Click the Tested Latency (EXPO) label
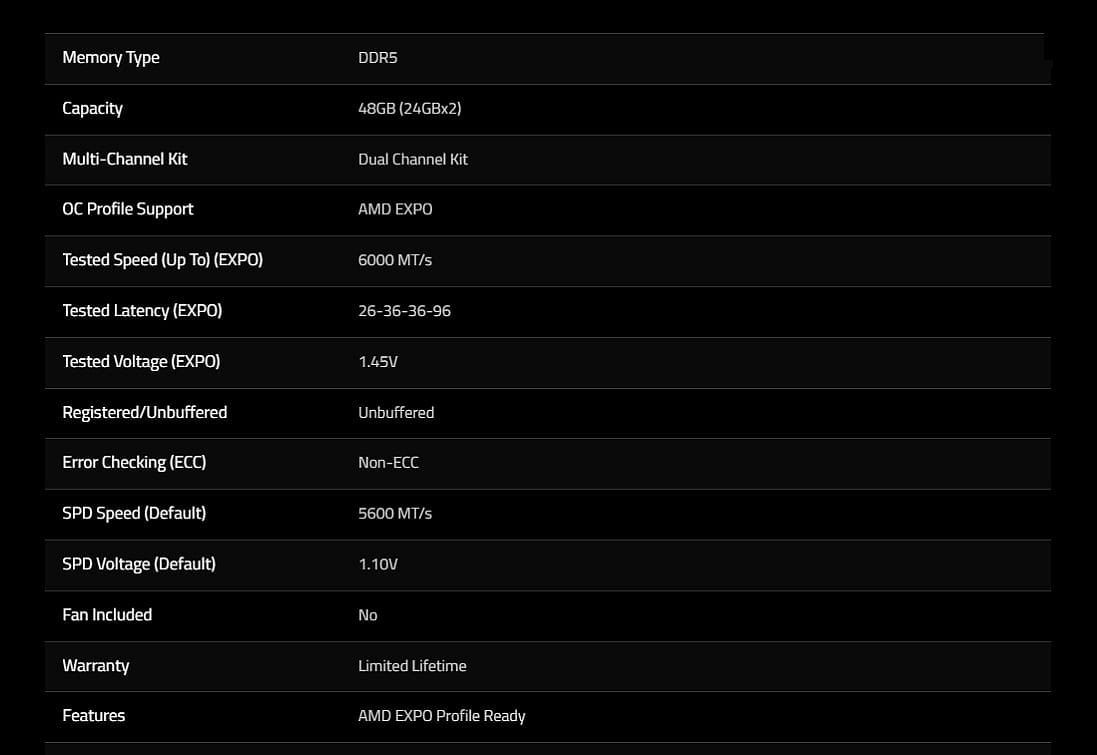The image size is (1097, 755). point(142,311)
